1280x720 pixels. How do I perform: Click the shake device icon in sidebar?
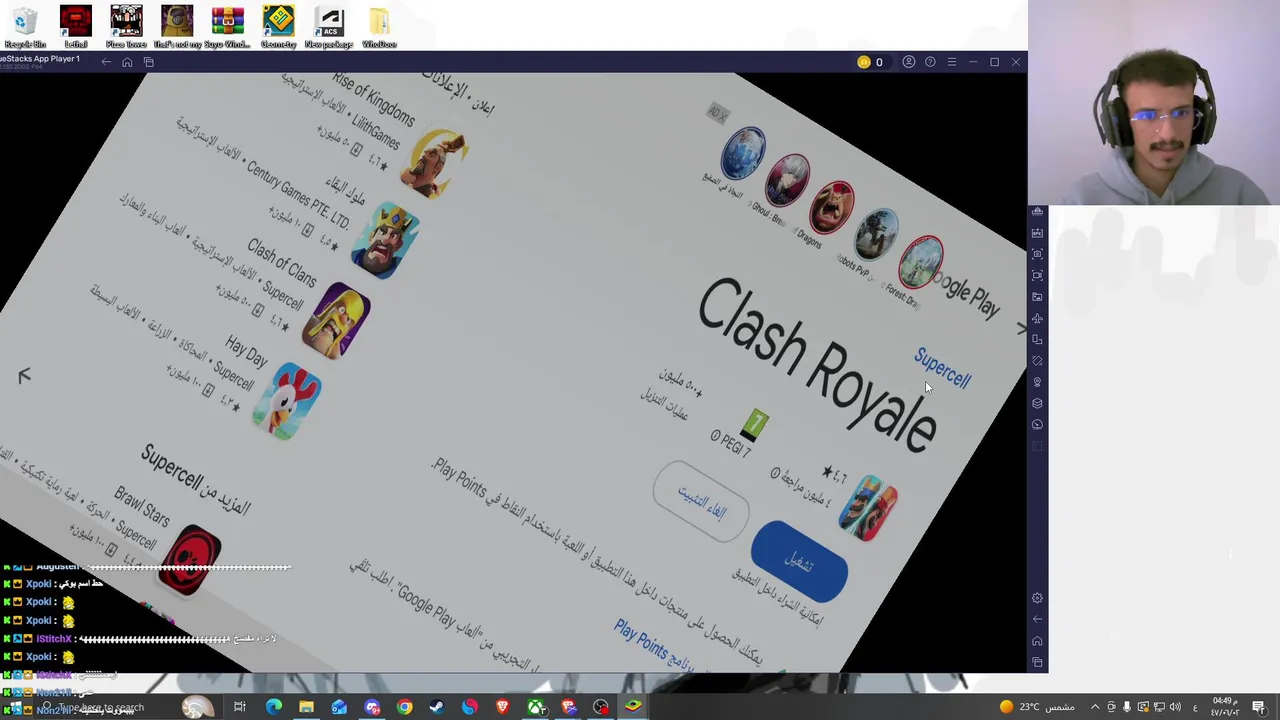[1037, 361]
